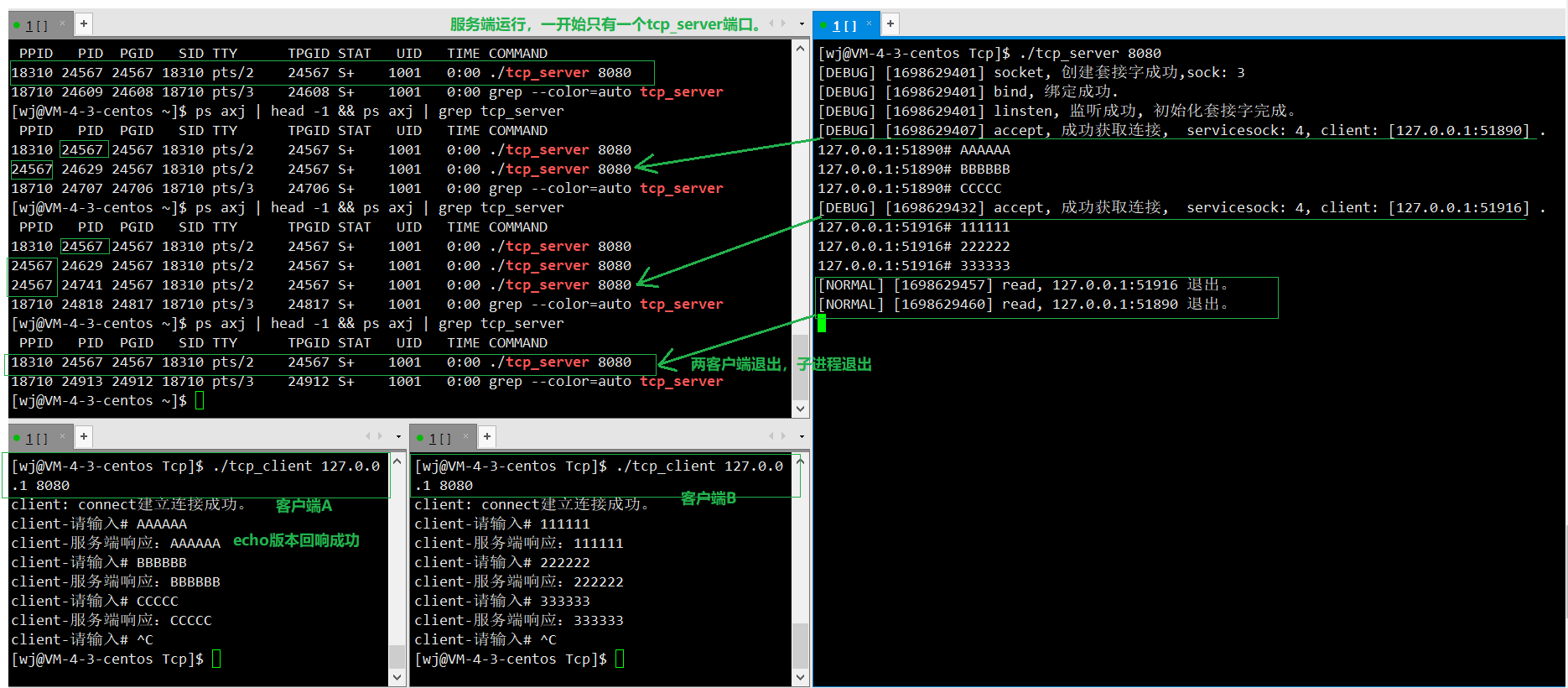Open tab list dropdown in client B pane
This screenshot has height=688, width=1568.
coord(802,437)
